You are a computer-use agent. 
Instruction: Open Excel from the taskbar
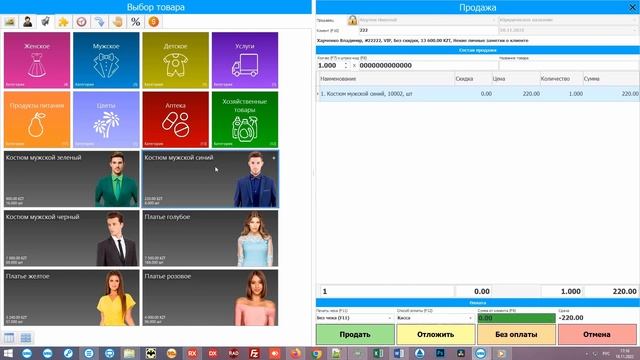[x=378, y=353]
